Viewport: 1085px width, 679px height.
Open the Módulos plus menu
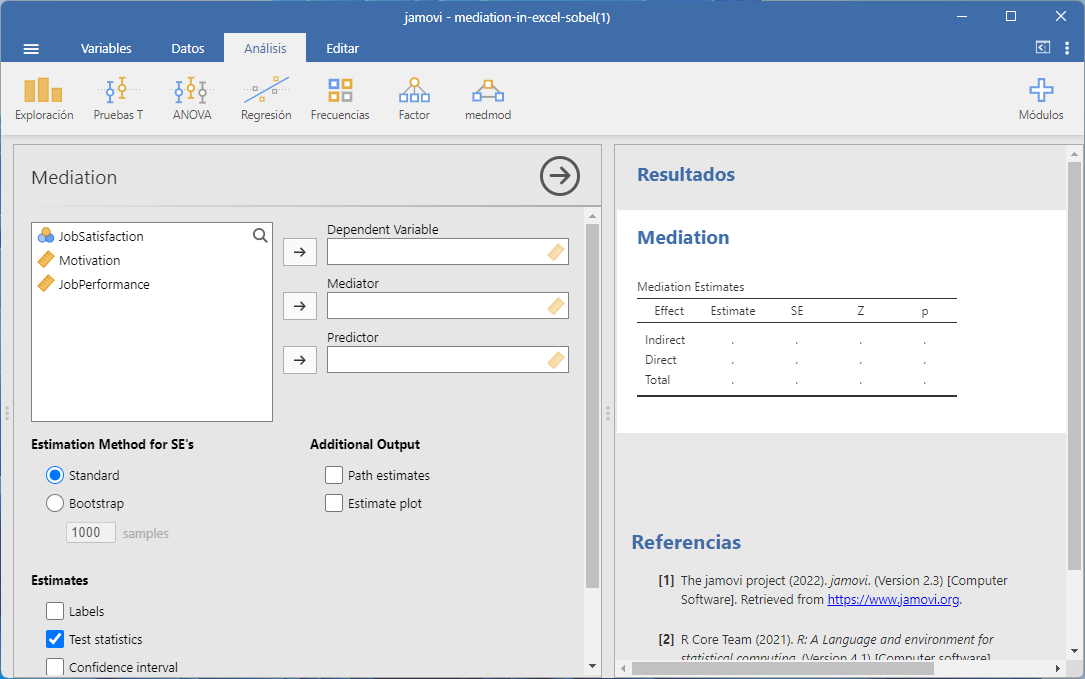1041,99
